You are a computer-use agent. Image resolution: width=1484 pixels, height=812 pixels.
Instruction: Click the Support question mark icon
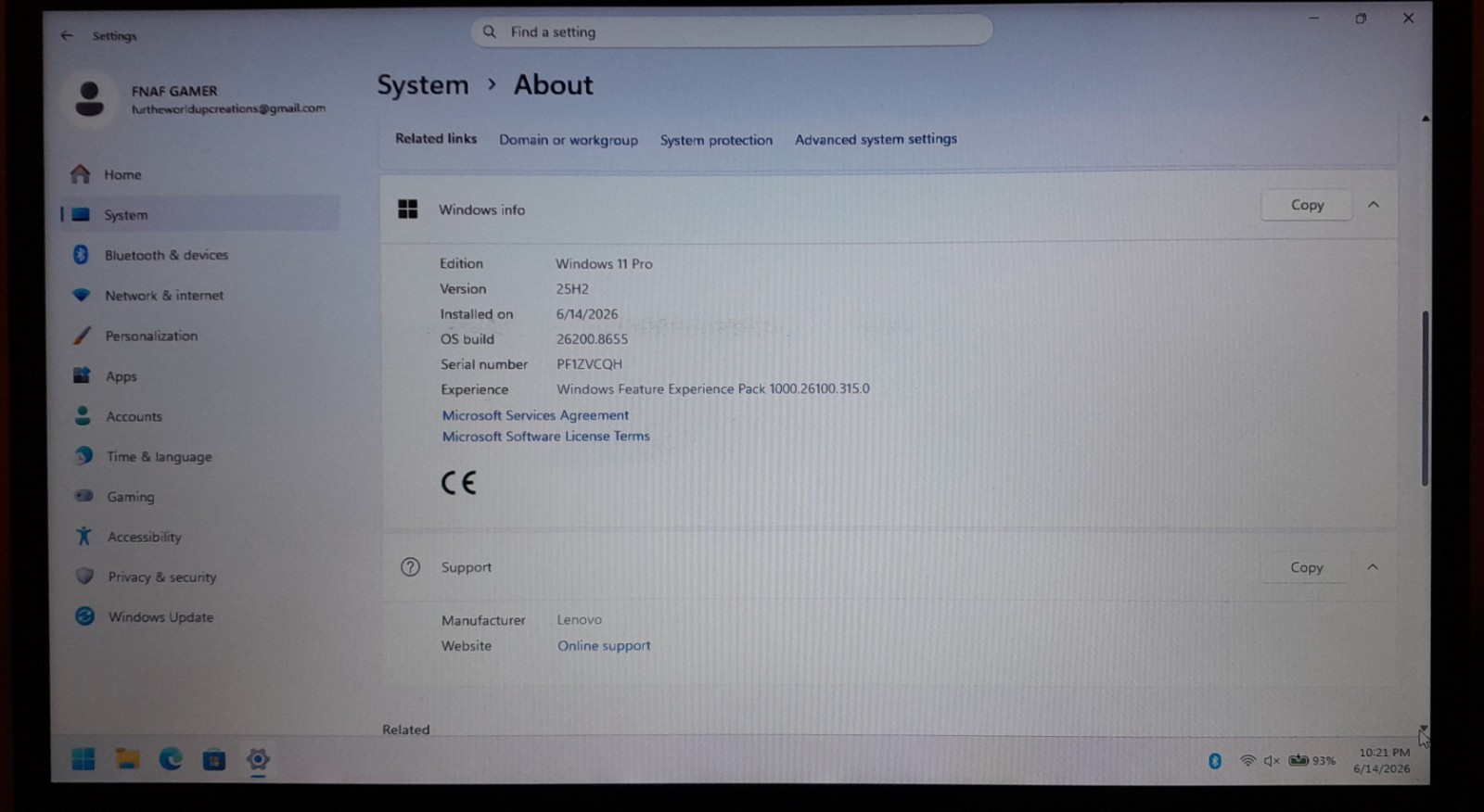pyautogui.click(x=410, y=566)
